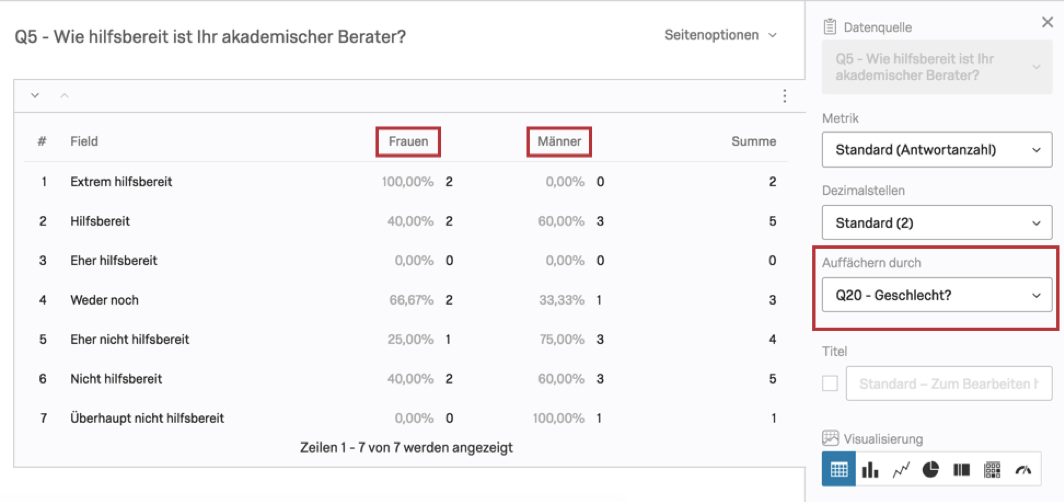
Task: Open the three-dot table options menu
Action: pyautogui.click(x=784, y=96)
